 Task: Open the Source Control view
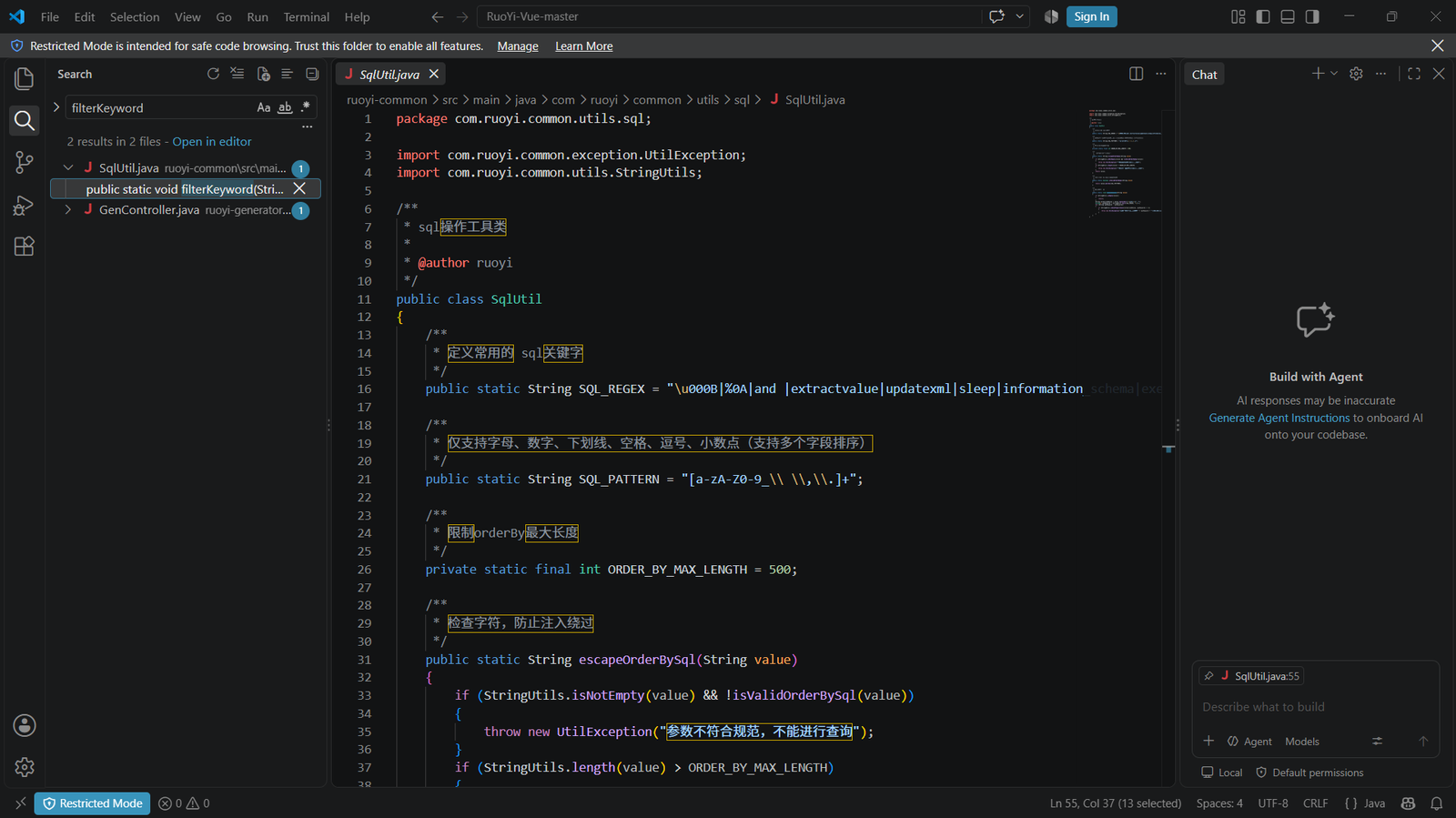pyautogui.click(x=25, y=162)
